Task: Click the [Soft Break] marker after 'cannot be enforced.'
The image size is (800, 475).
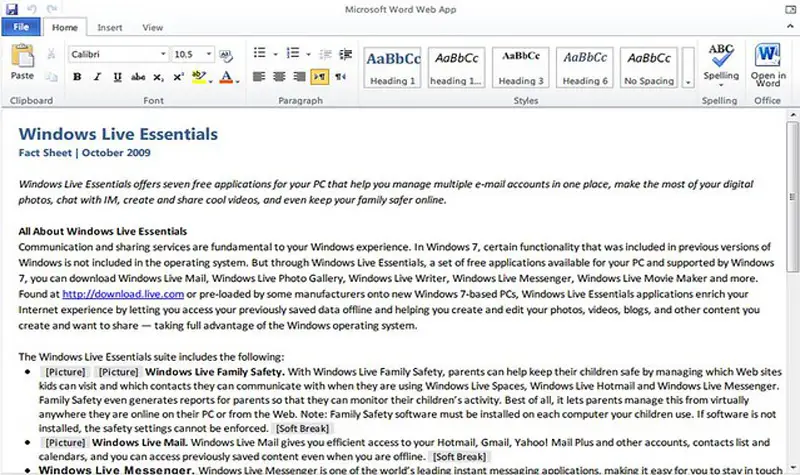Action: point(303,429)
